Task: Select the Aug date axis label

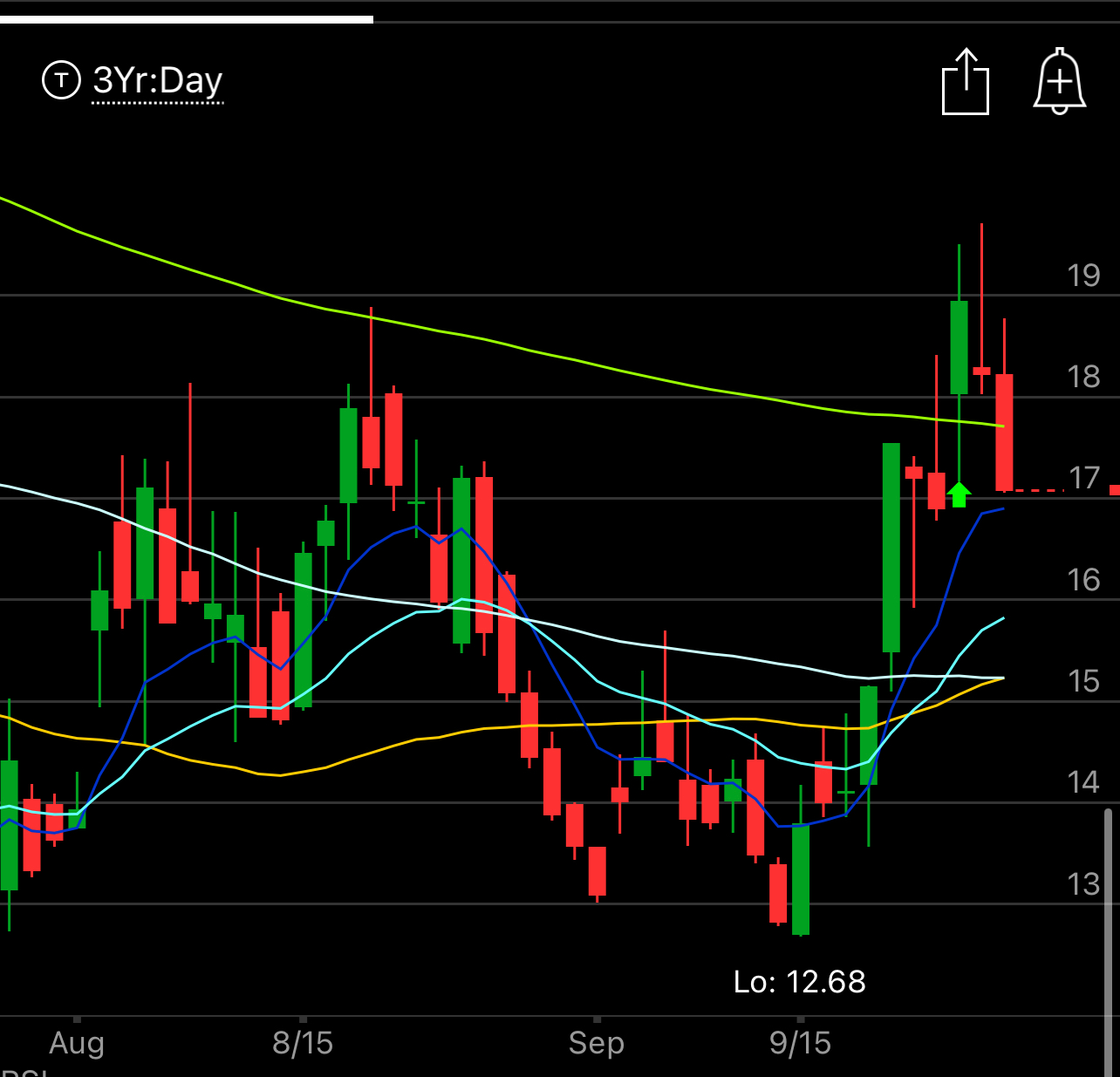Action: click(77, 1043)
